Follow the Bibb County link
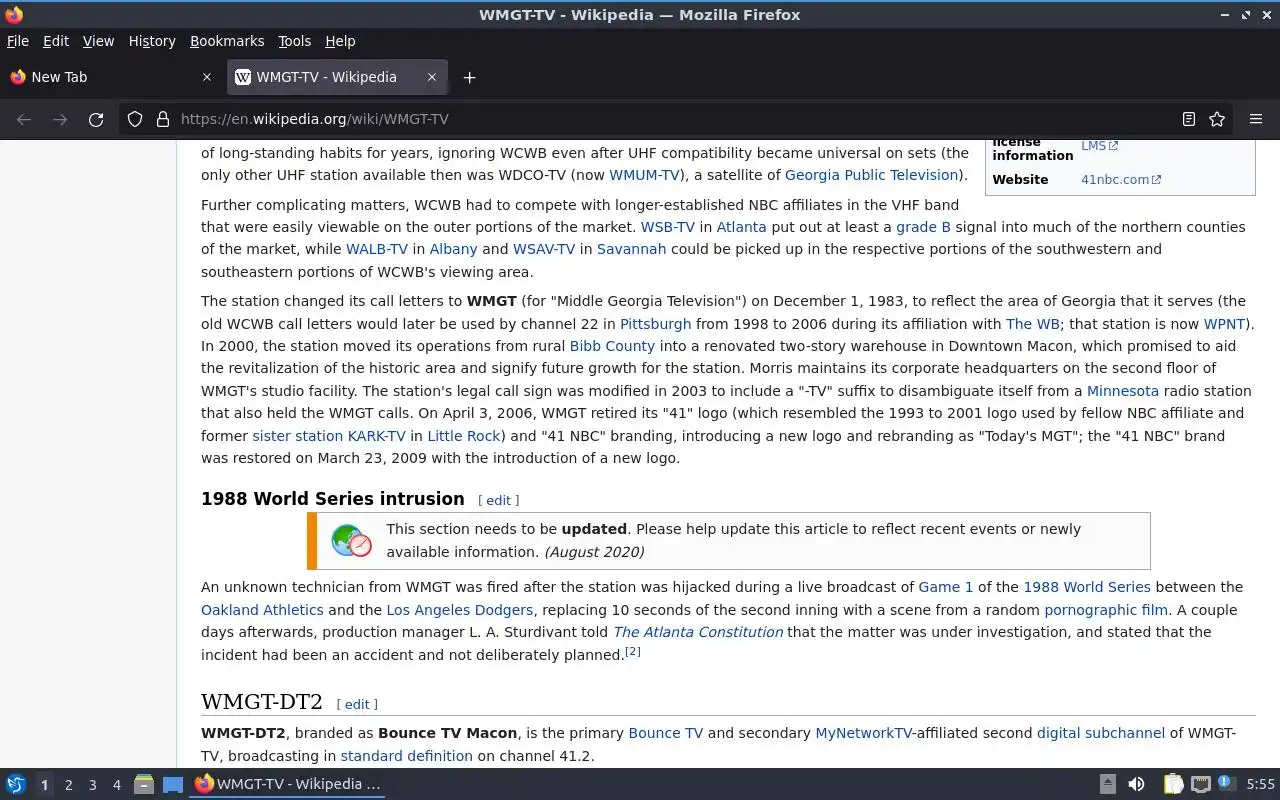The image size is (1280, 800). (x=612, y=346)
